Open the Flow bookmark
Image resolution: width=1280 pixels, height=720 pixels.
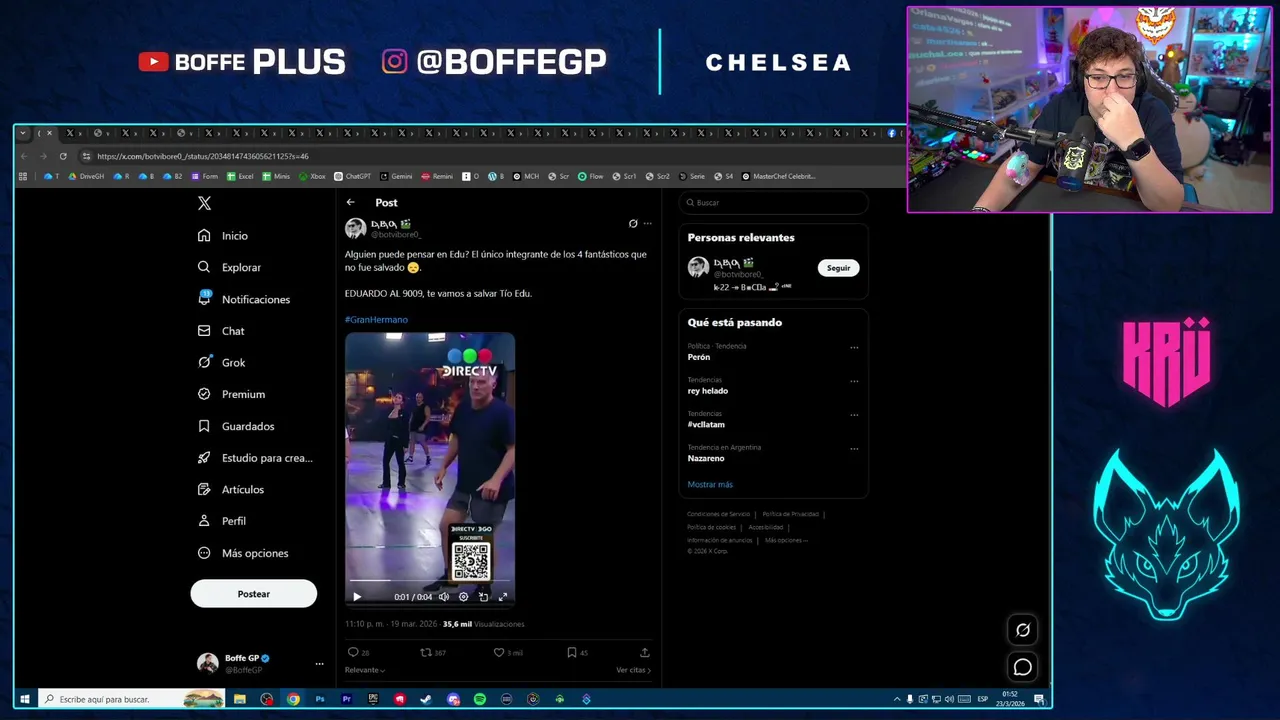click(x=591, y=176)
